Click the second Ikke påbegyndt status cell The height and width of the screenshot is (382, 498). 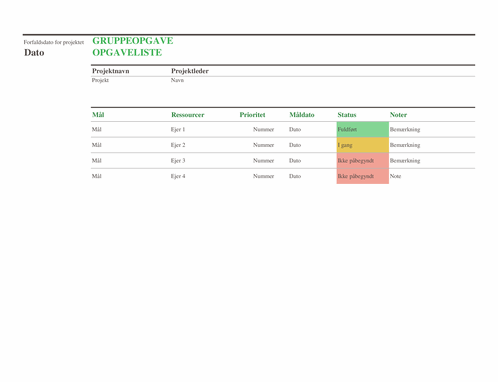pos(363,176)
